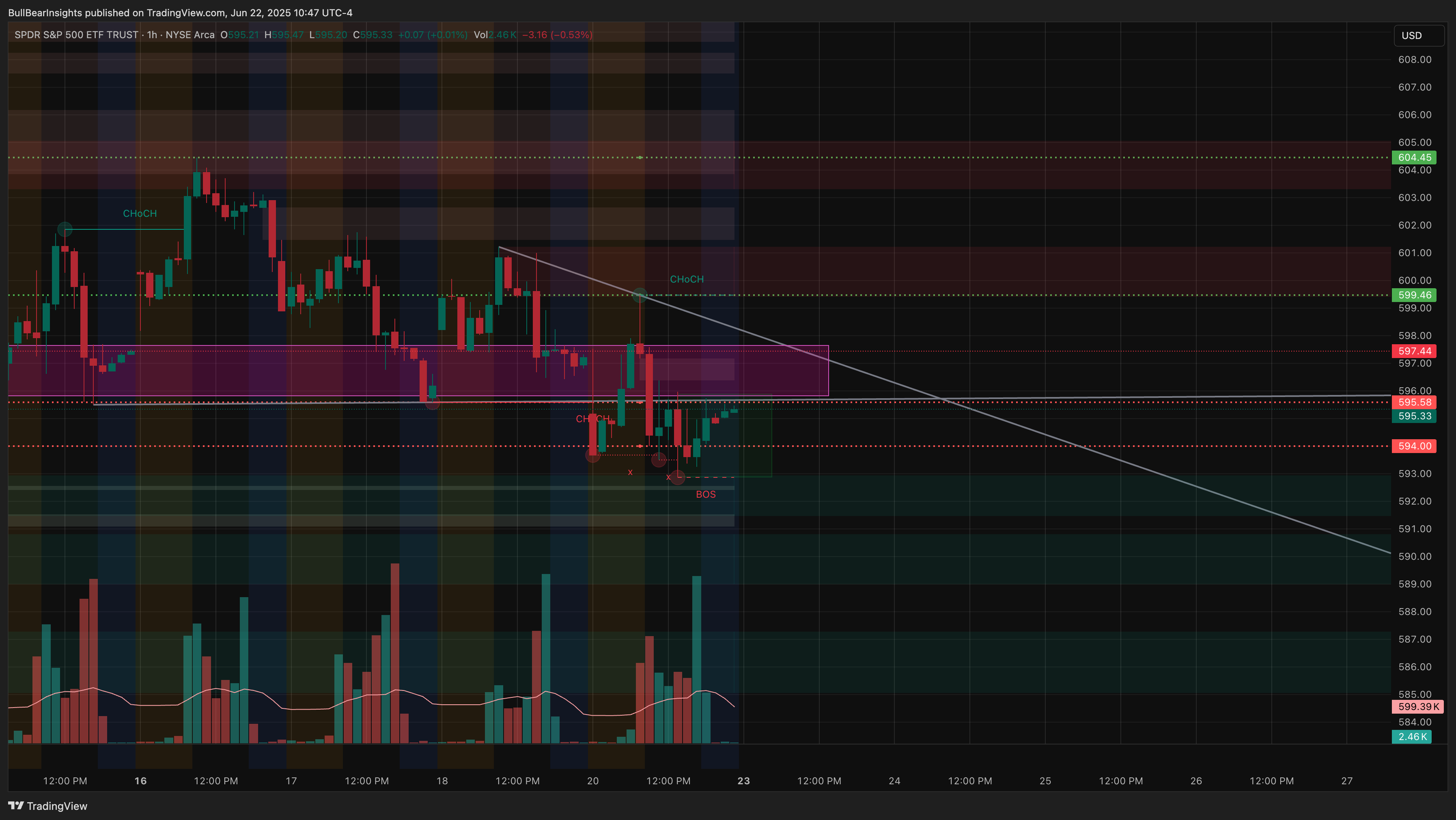Click the 591.00 price axis label
Image resolution: width=1456 pixels, height=820 pixels.
(1415, 529)
